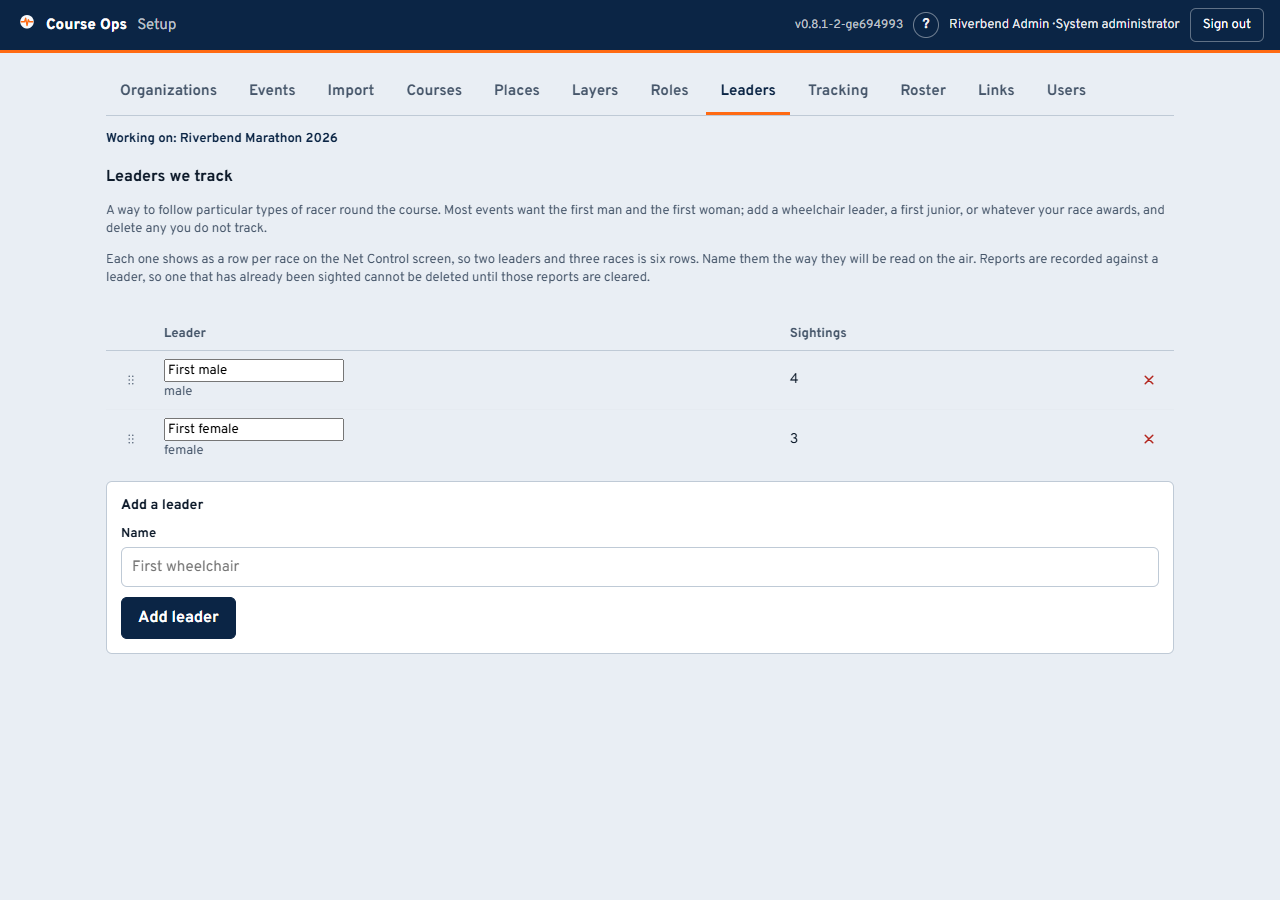Open the Organizations tab
Image resolution: width=1280 pixels, height=900 pixels.
point(168,90)
